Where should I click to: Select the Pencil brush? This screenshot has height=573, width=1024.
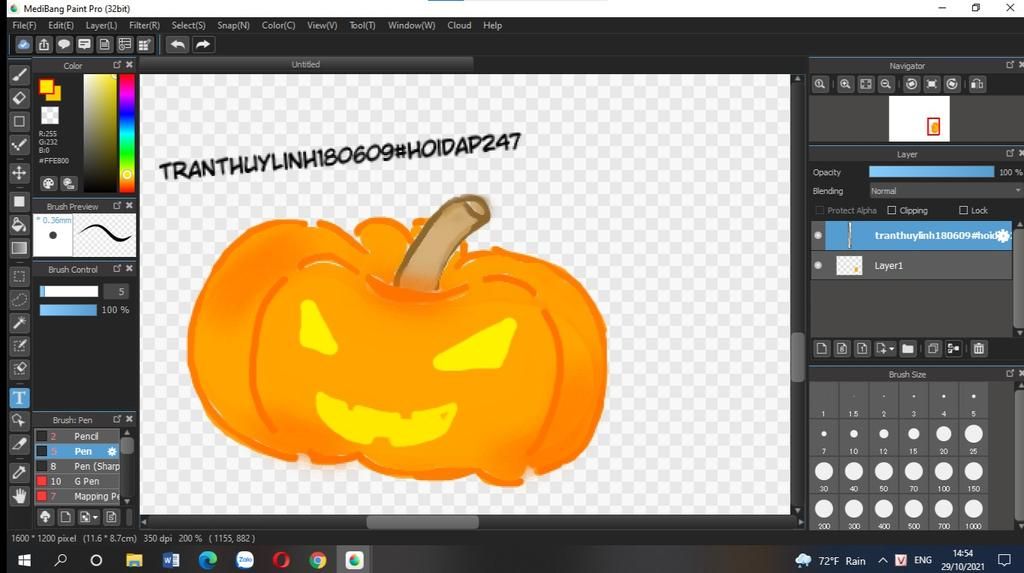pos(78,436)
